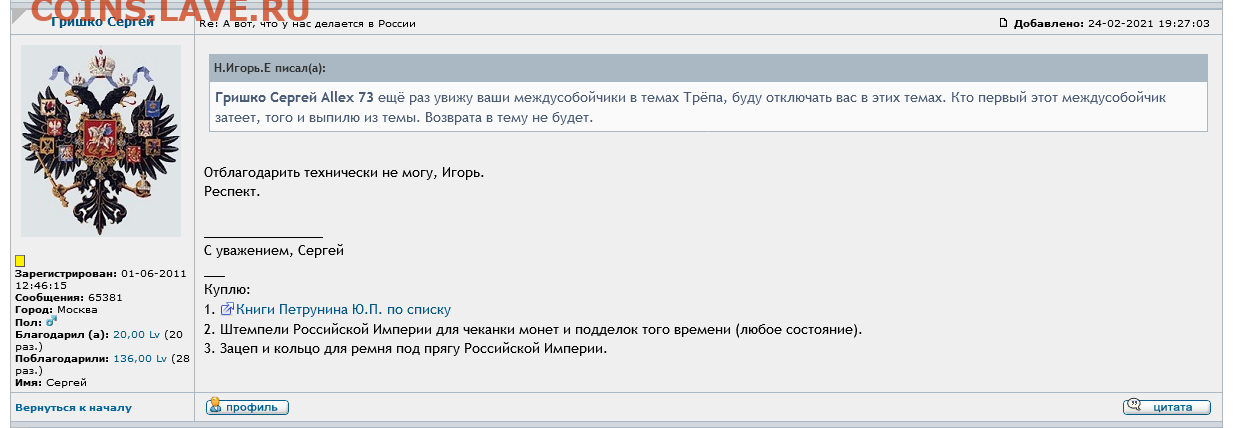The image size is (1233, 428).
Task: Click the double-headed eagle avatar image
Action: (x=101, y=140)
